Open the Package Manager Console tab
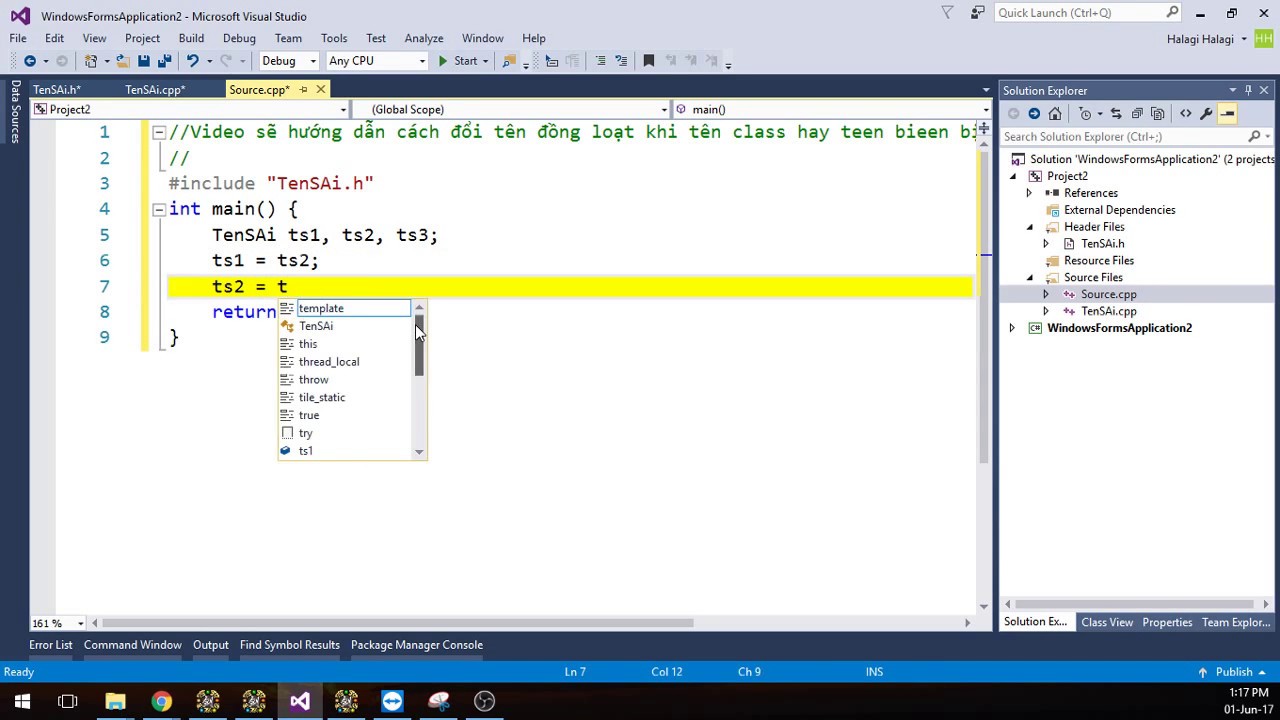 click(x=417, y=645)
